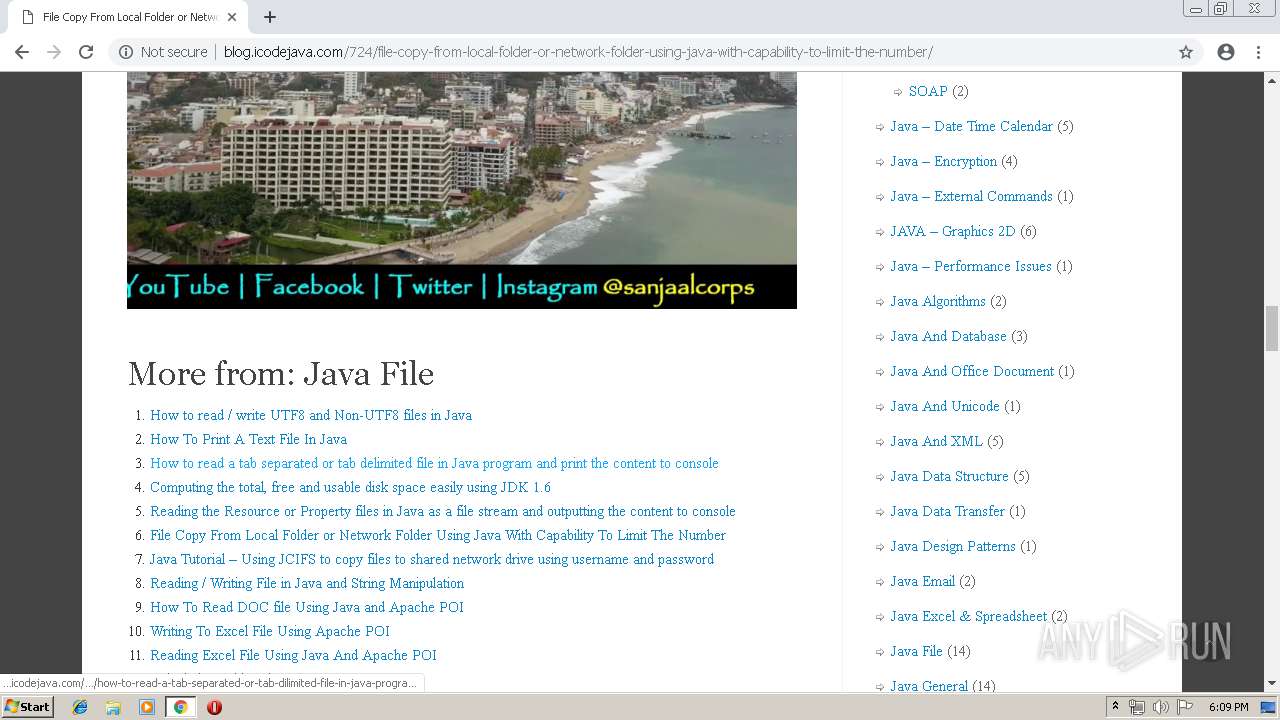
Task: Close the File Copy From Local Folder tab
Action: click(232, 17)
